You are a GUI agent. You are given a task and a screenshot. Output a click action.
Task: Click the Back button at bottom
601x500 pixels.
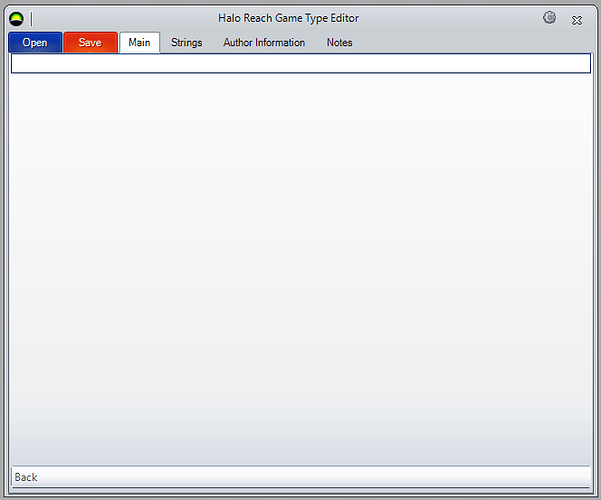(26, 477)
